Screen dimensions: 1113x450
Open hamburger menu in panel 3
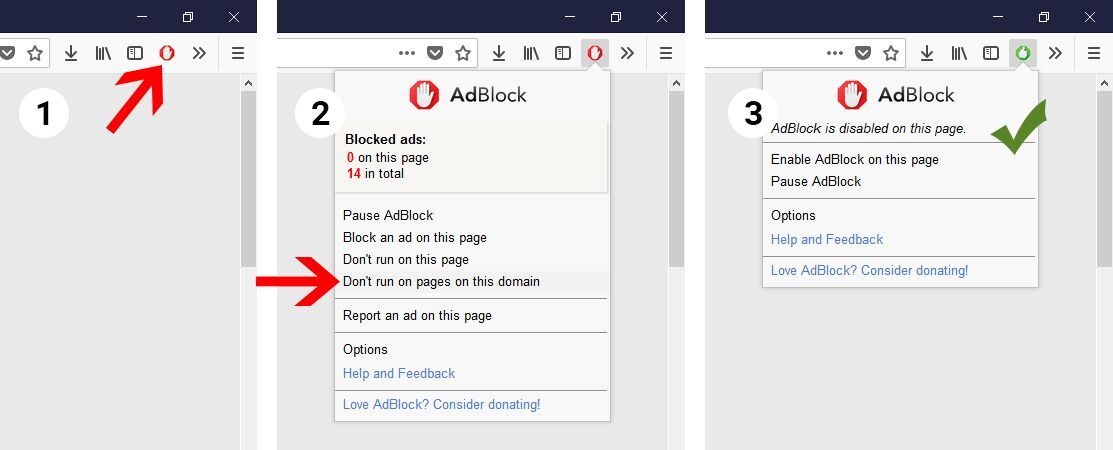[x=1094, y=53]
